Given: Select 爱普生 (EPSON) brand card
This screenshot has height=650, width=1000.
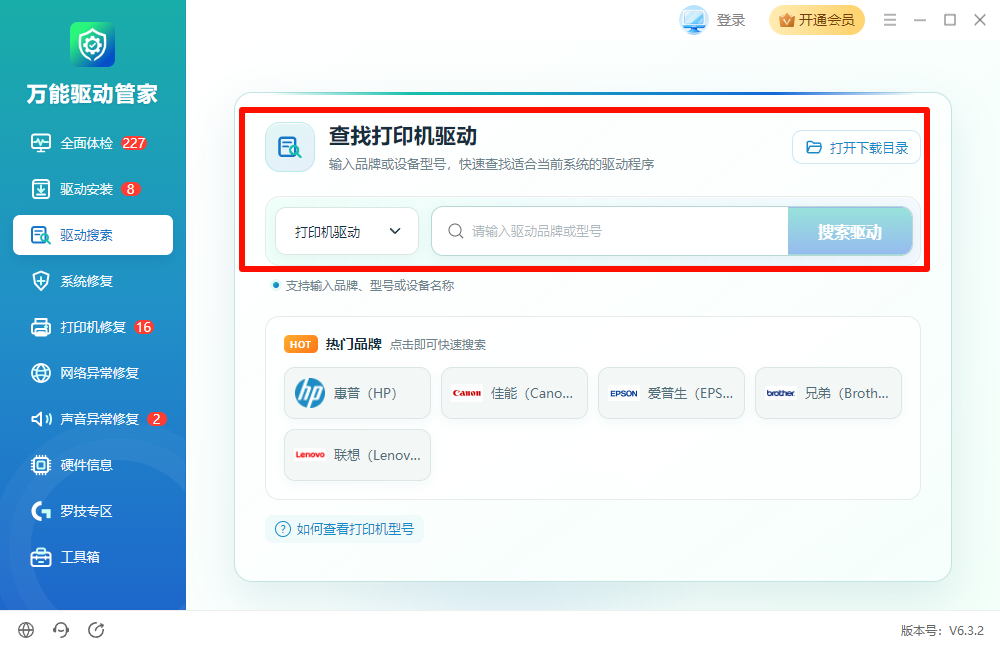Looking at the screenshot, I should click(671, 393).
